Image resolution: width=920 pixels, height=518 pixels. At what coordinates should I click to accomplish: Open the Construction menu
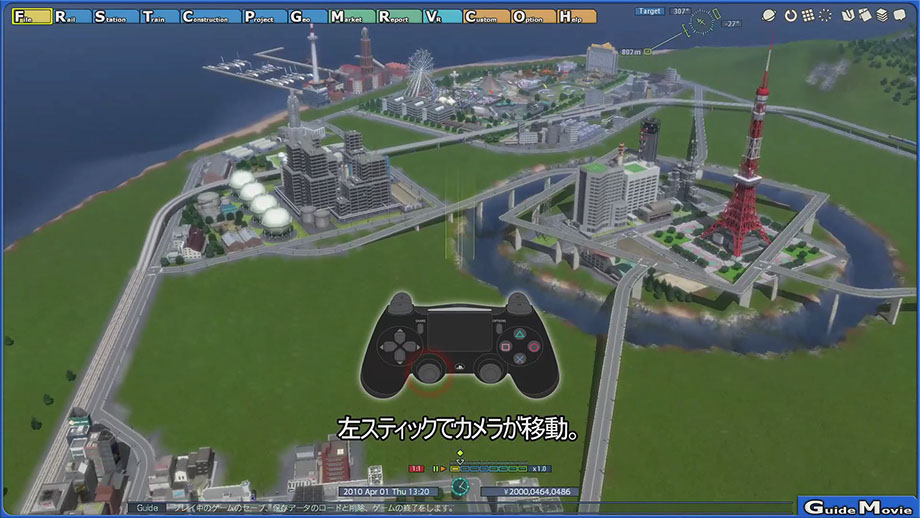[x=211, y=17]
